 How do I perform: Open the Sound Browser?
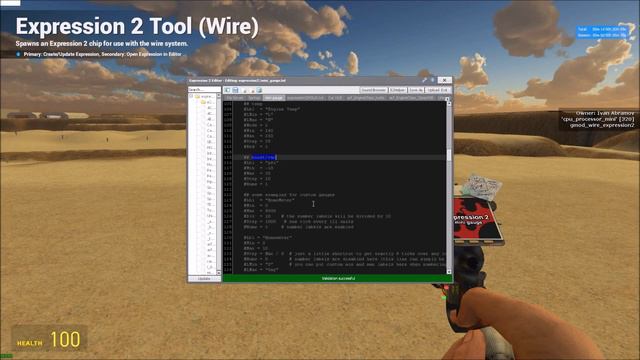tap(373, 90)
